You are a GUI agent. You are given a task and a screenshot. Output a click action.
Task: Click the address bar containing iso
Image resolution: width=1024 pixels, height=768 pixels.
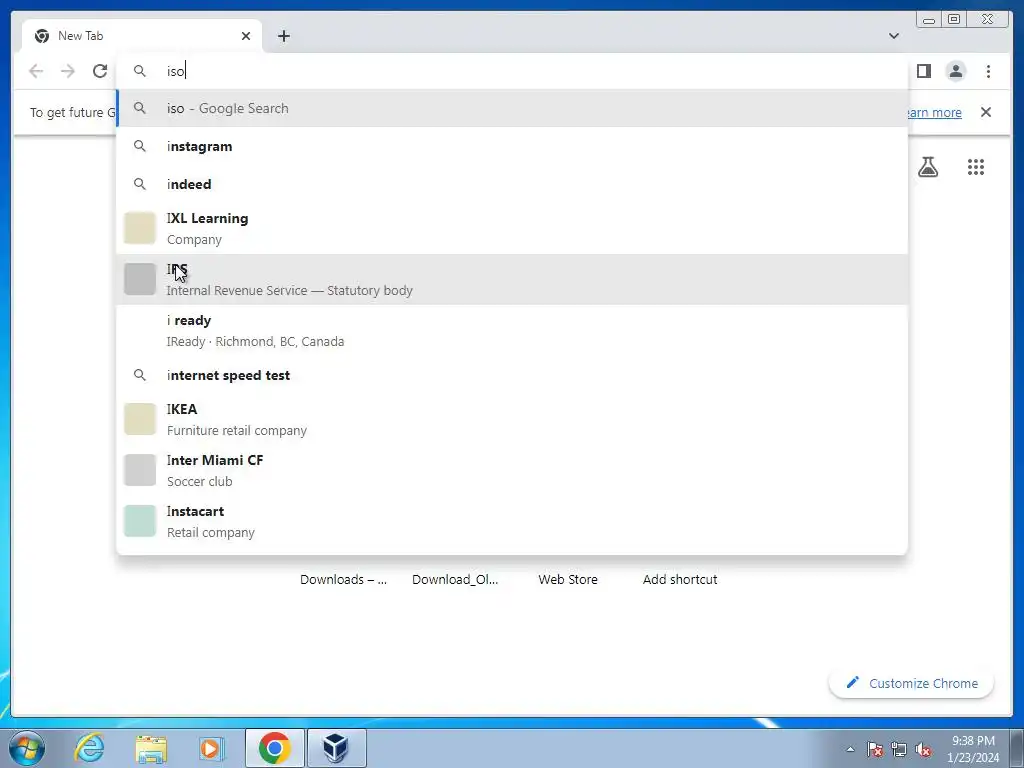click(512, 71)
